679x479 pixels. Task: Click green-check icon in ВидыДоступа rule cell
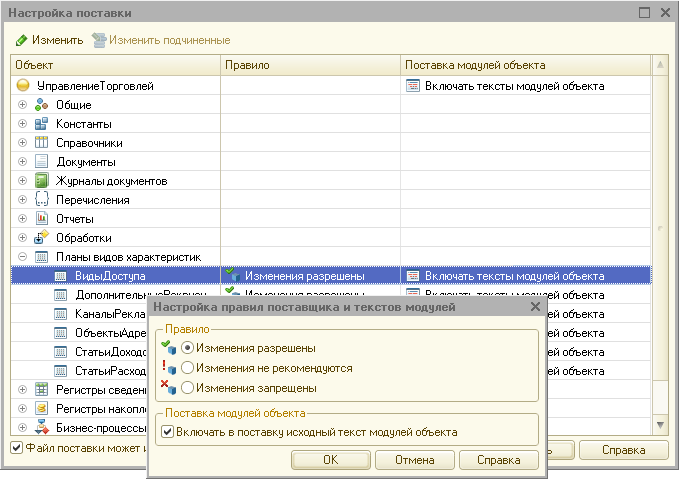tap(233, 275)
